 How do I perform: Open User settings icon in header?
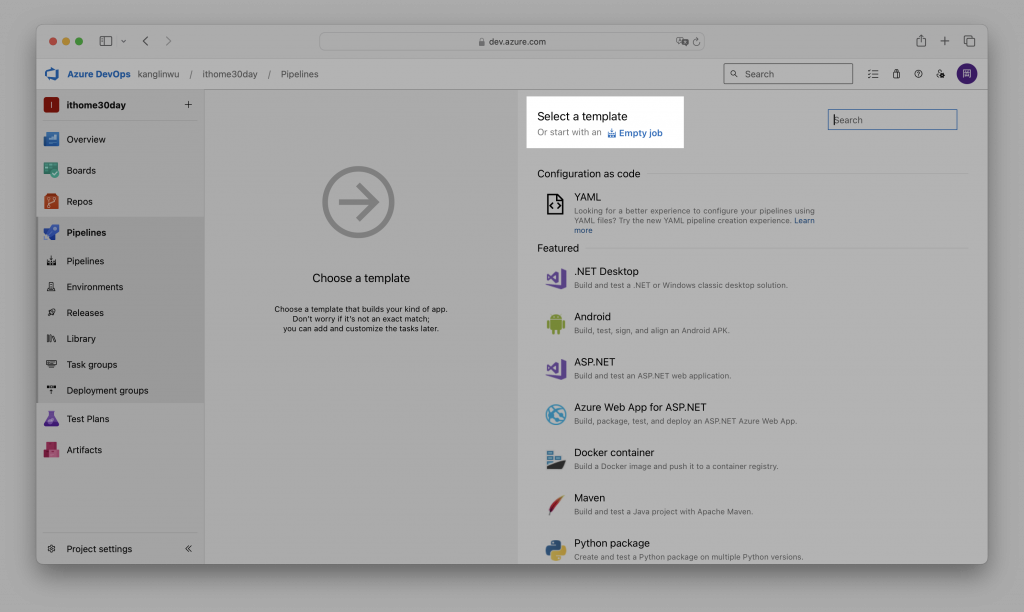coord(940,74)
